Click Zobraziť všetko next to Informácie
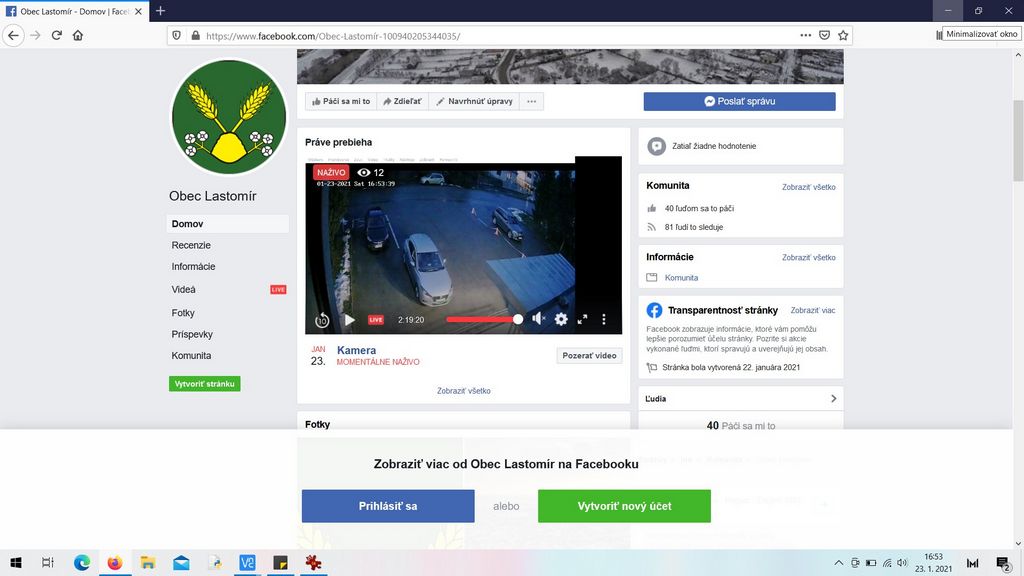 [808, 257]
